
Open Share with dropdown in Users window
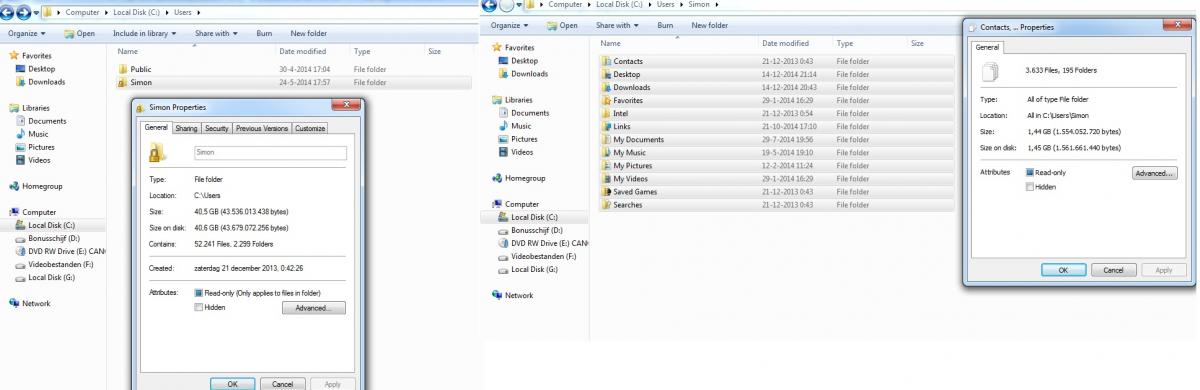click(x=215, y=33)
